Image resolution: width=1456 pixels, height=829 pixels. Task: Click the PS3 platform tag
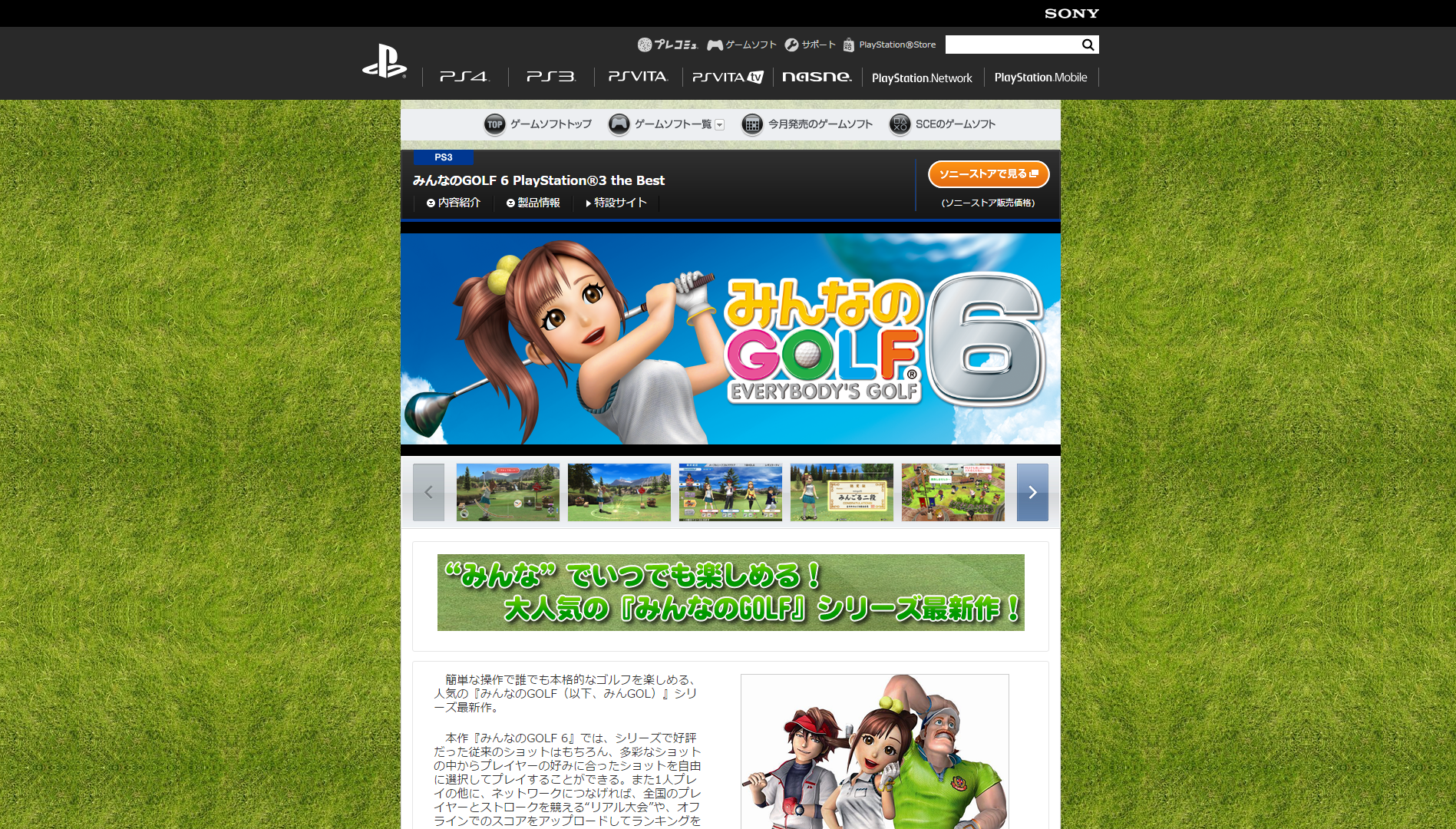point(444,157)
